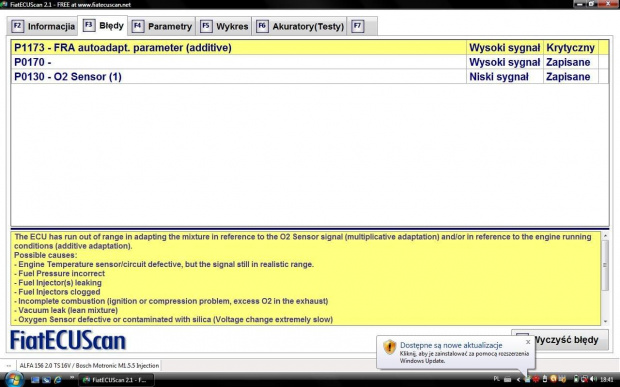This screenshot has height=387, width=620.
Task: Click the 'Fuel Pressure incorrect' cause line
Action: click(x=59, y=274)
